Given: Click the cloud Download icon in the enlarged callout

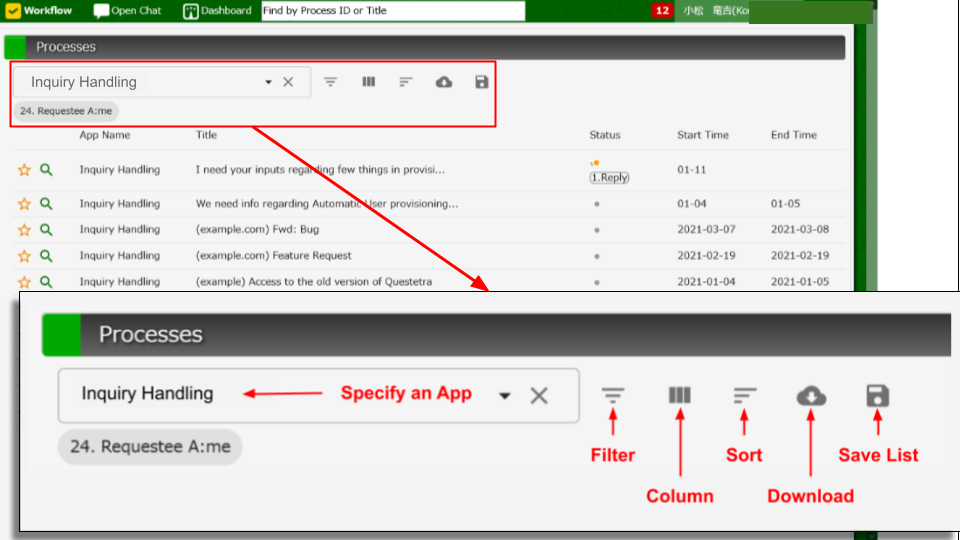Looking at the screenshot, I should point(811,396).
